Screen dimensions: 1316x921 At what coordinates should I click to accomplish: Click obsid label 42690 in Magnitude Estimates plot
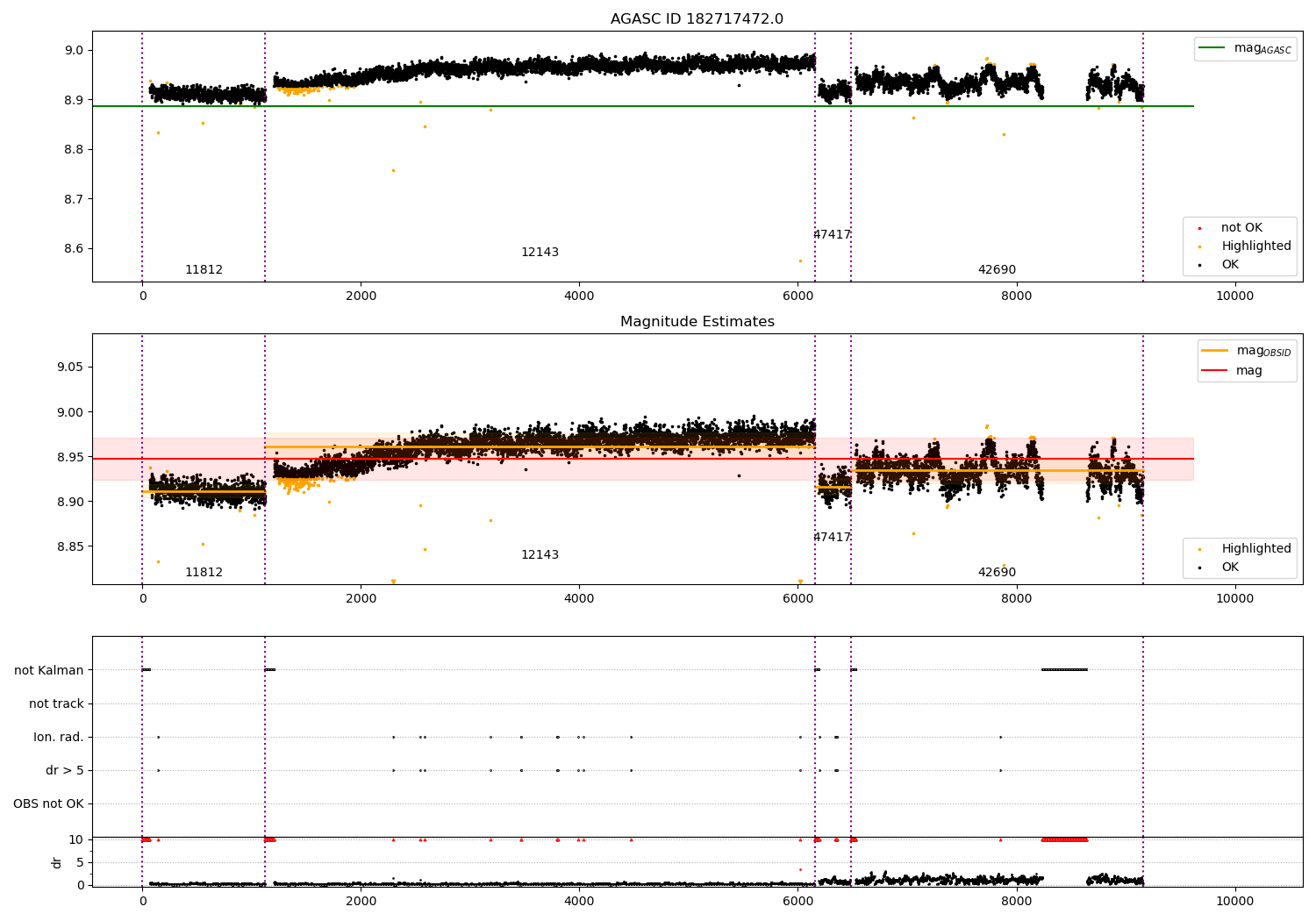tap(997, 573)
